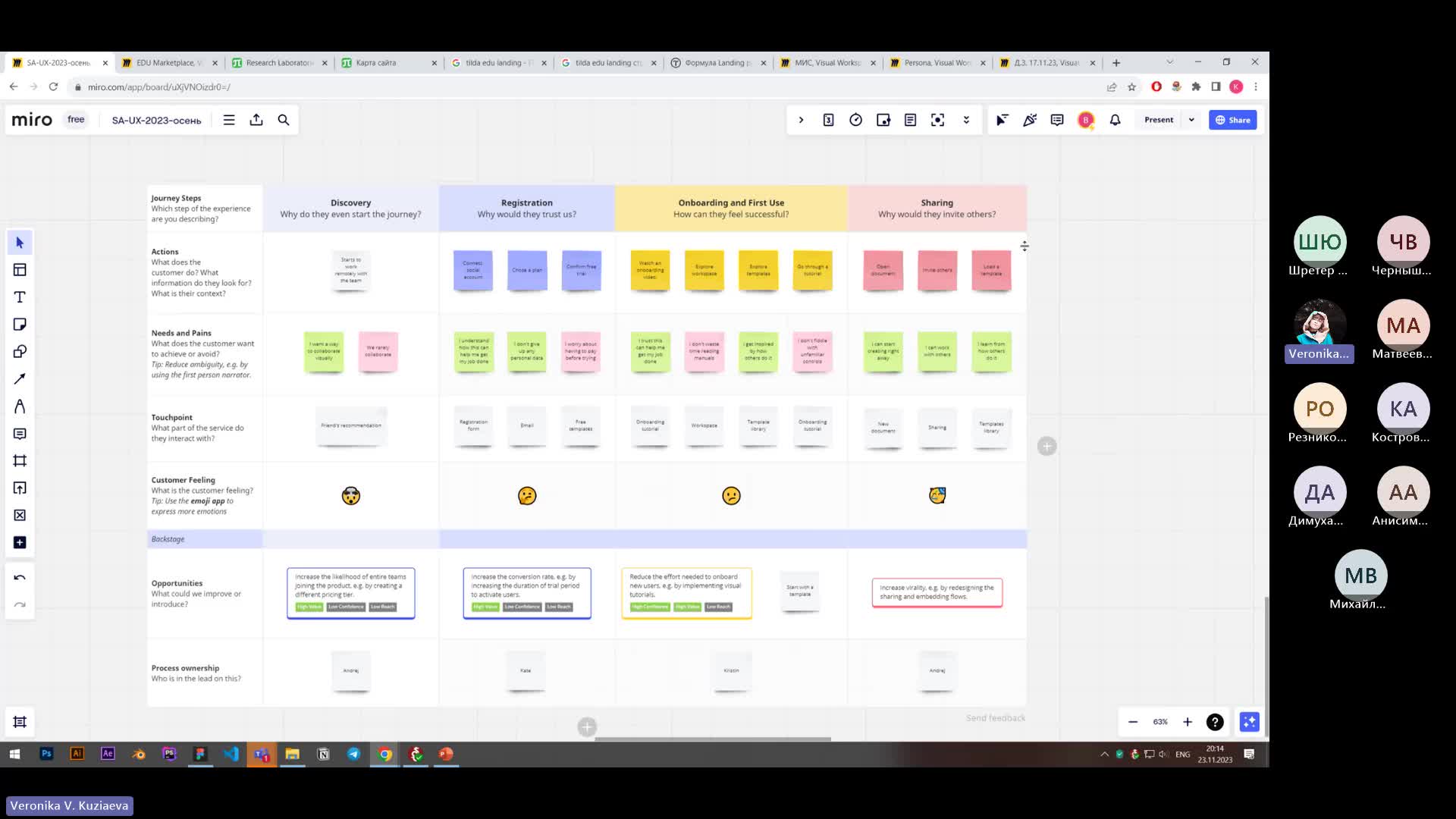Switch to Persona, Visual Workspace tab
This screenshot has height=819, width=1456.
click(x=938, y=63)
